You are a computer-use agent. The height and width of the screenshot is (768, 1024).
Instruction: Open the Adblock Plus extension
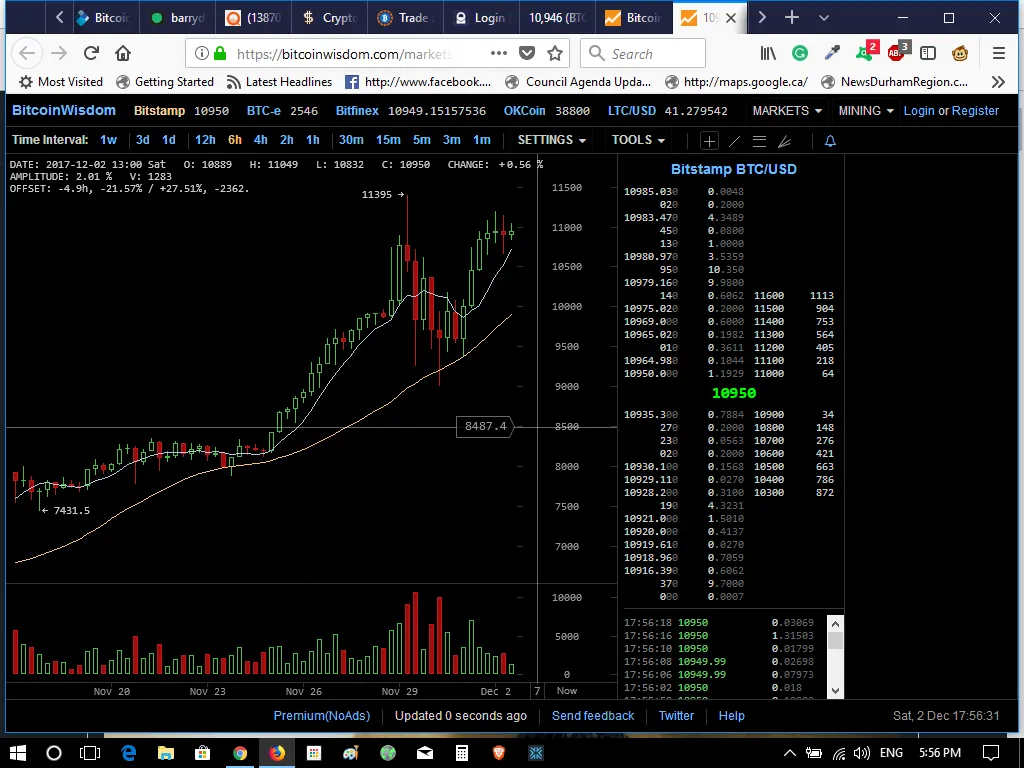click(897, 52)
